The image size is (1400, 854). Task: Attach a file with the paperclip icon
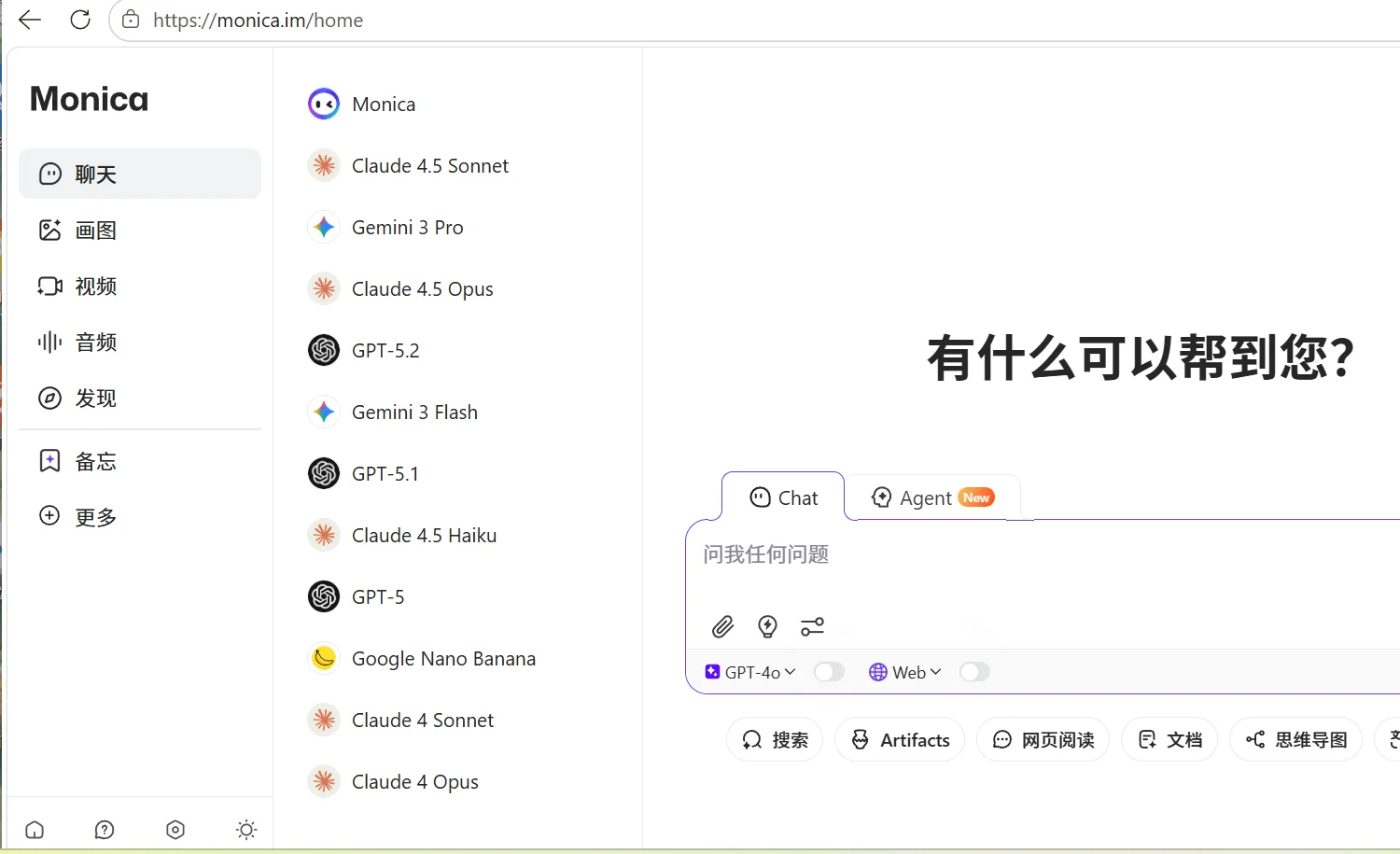[x=722, y=626]
